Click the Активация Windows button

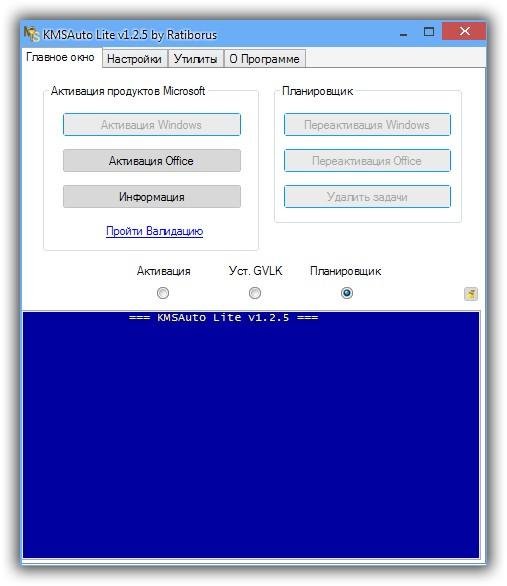tap(152, 124)
